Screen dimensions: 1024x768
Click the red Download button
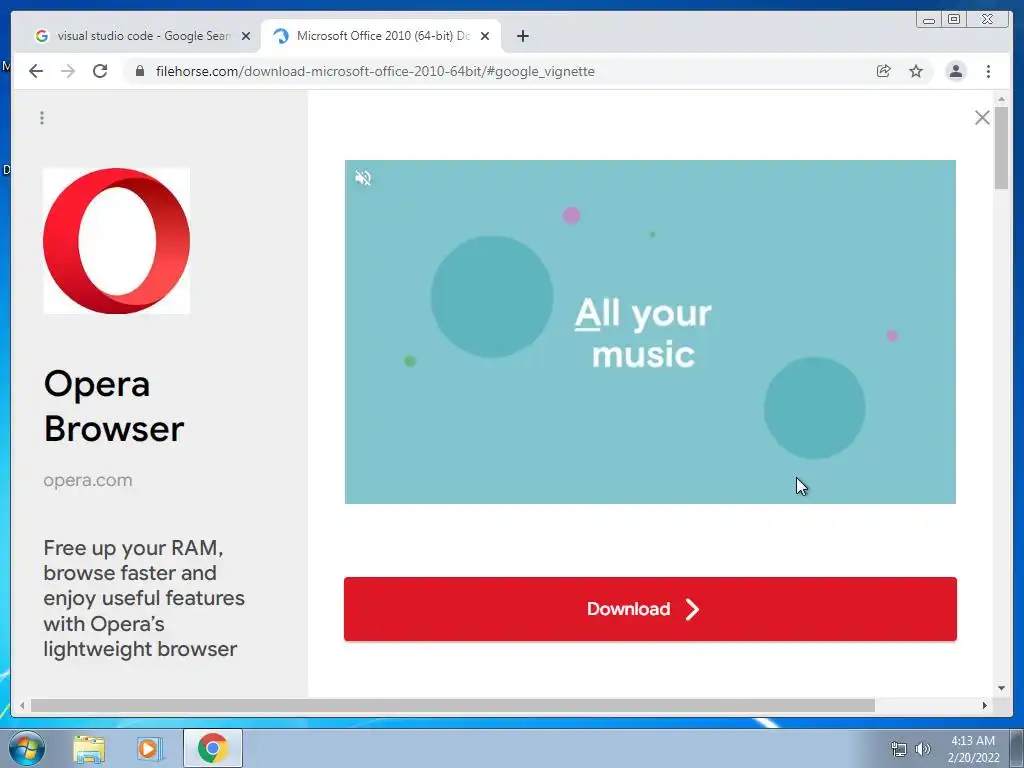click(650, 609)
